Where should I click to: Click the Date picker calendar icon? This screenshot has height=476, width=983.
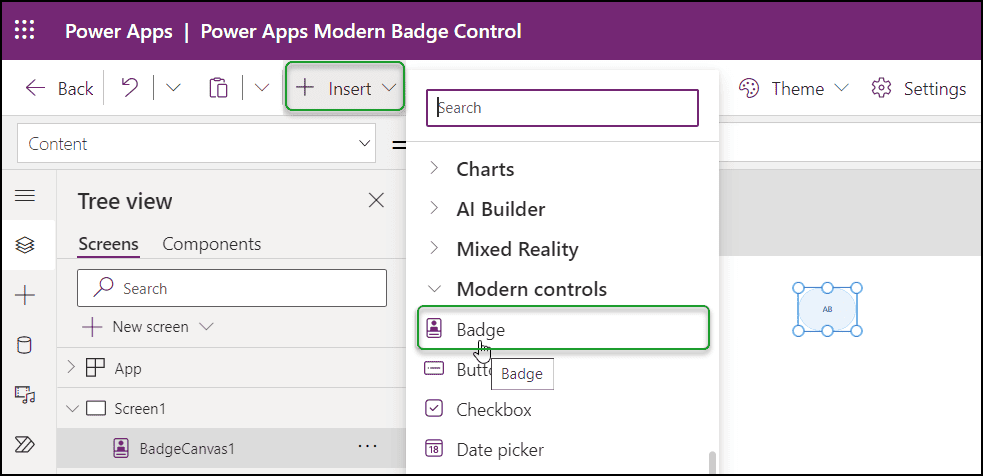434,449
